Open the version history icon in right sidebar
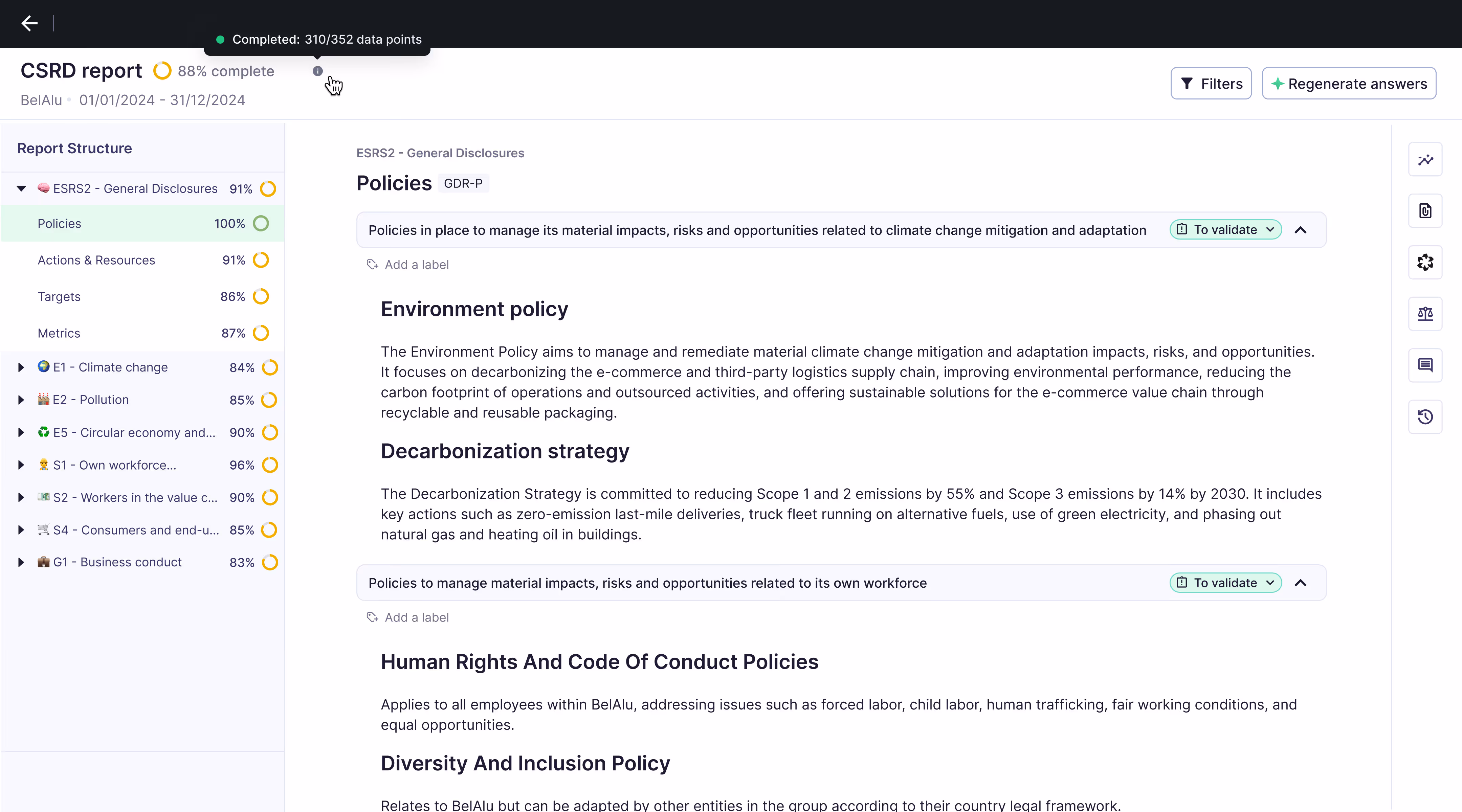 point(1425,416)
